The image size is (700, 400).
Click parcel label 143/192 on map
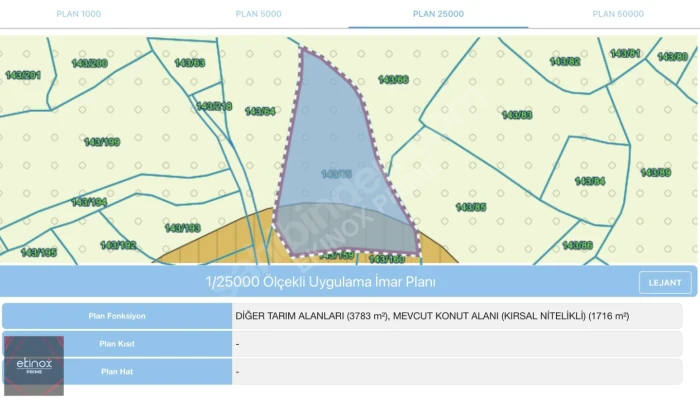(x=118, y=245)
